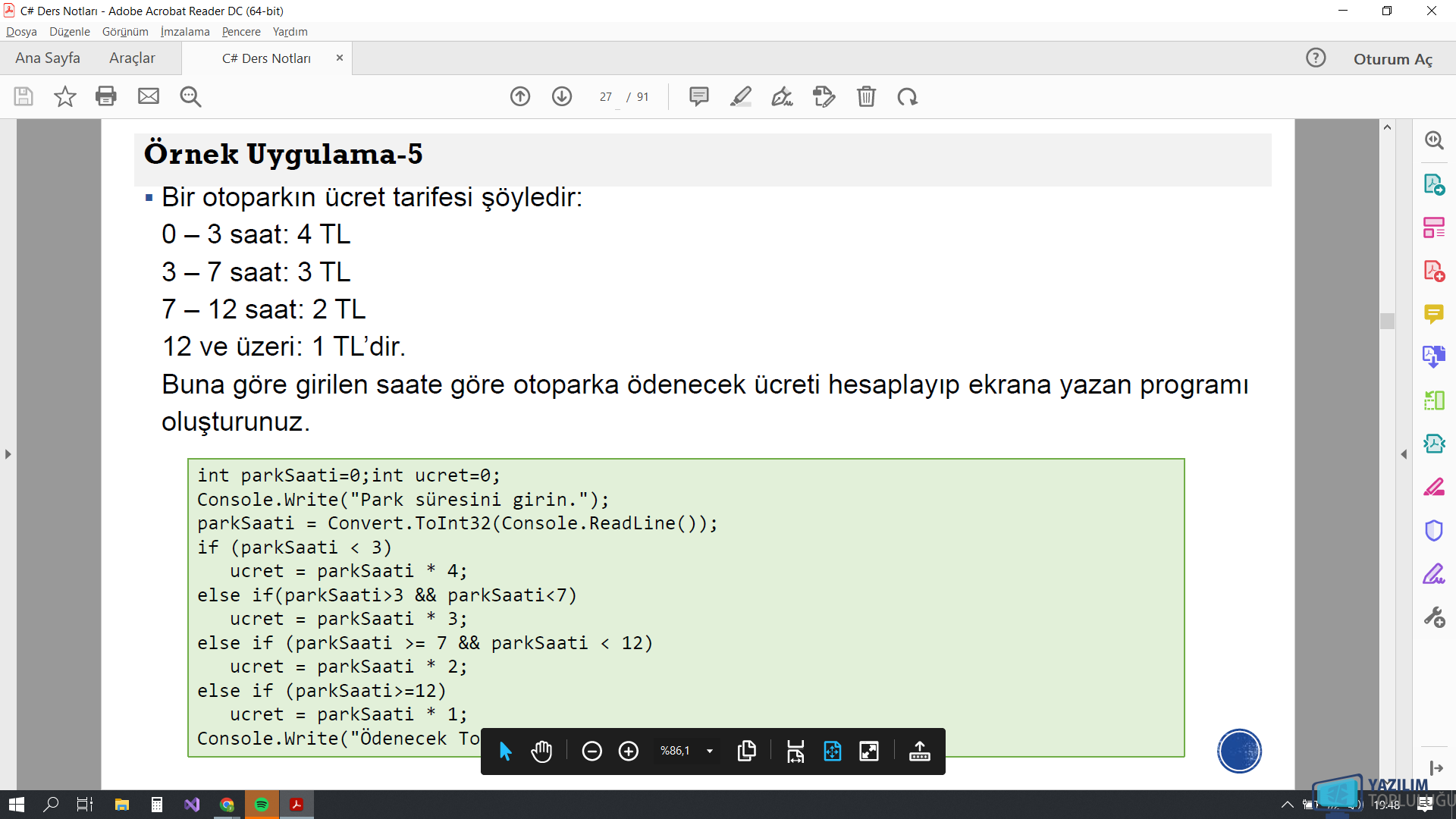Send the file by email envelope icon
The width and height of the screenshot is (1456, 819).
(x=149, y=96)
